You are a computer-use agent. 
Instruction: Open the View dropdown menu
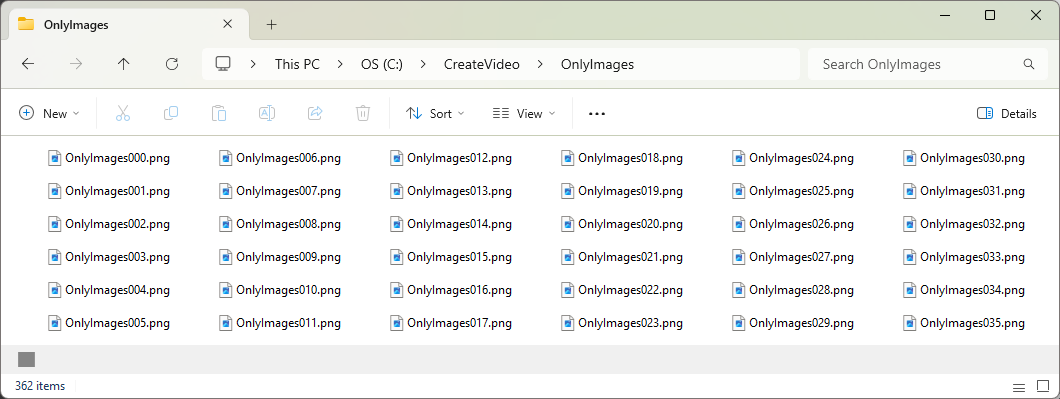pyautogui.click(x=524, y=114)
